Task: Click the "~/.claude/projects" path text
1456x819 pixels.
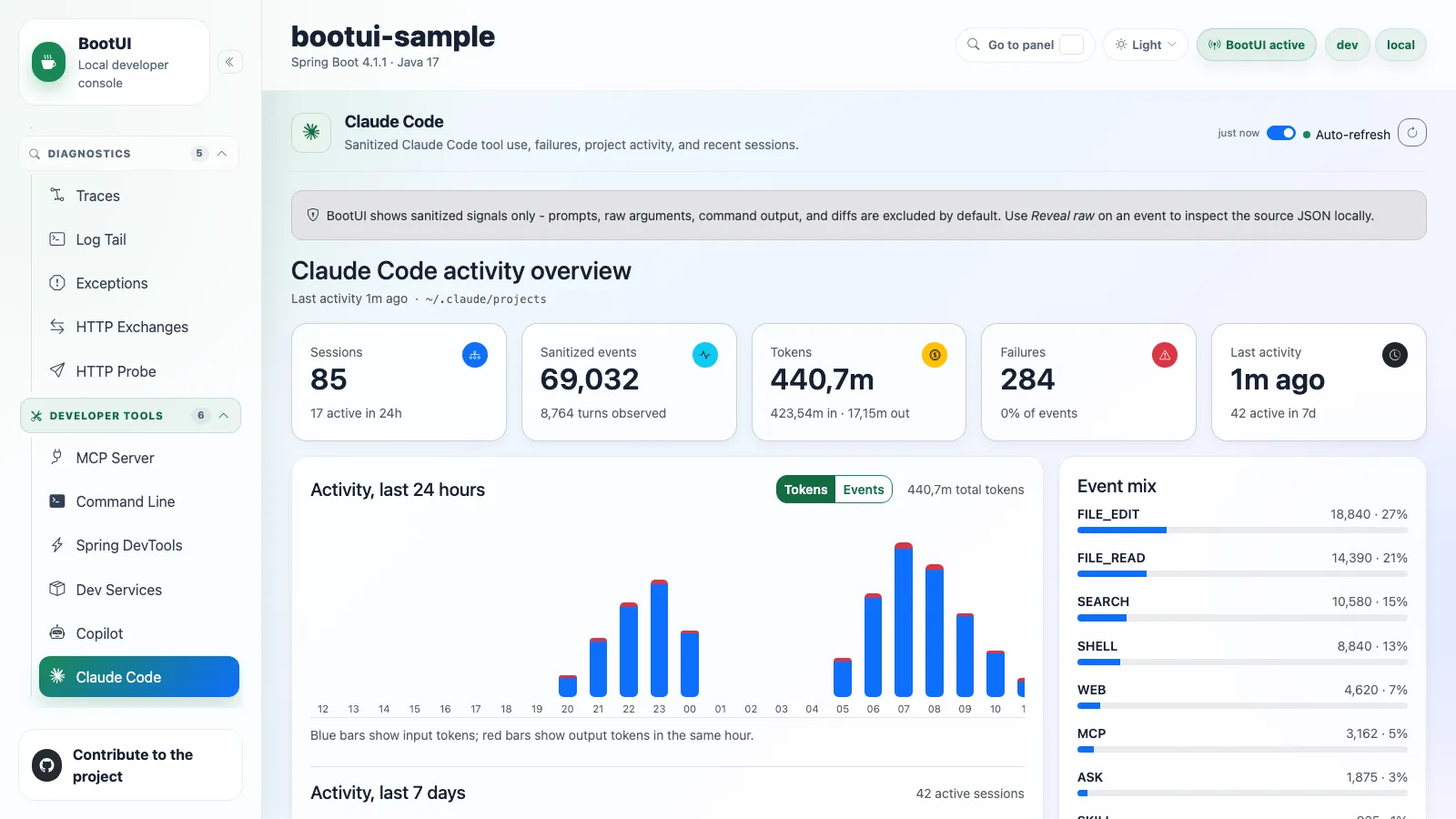Action: pyautogui.click(x=486, y=299)
